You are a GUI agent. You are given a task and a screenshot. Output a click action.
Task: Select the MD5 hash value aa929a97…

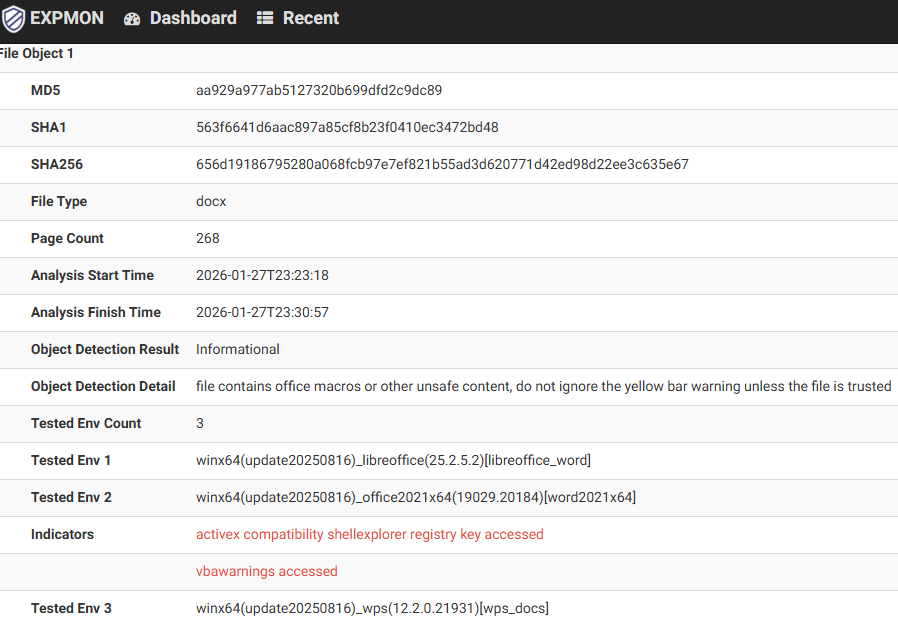319,90
